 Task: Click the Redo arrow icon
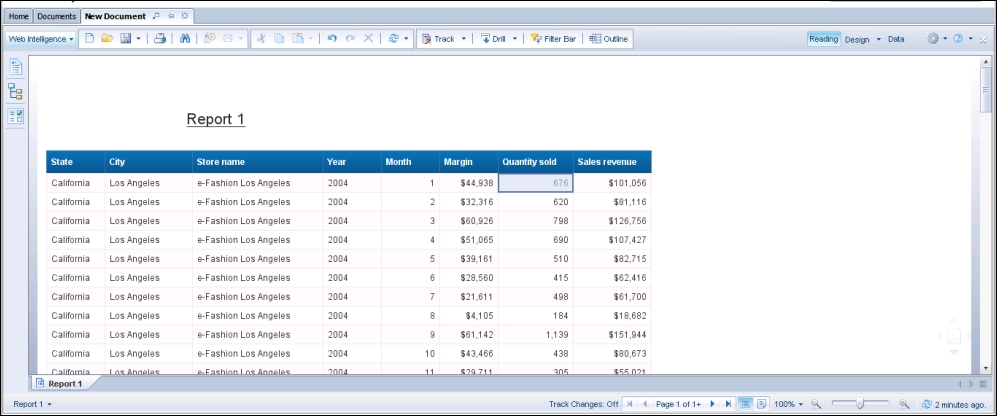tap(350, 38)
